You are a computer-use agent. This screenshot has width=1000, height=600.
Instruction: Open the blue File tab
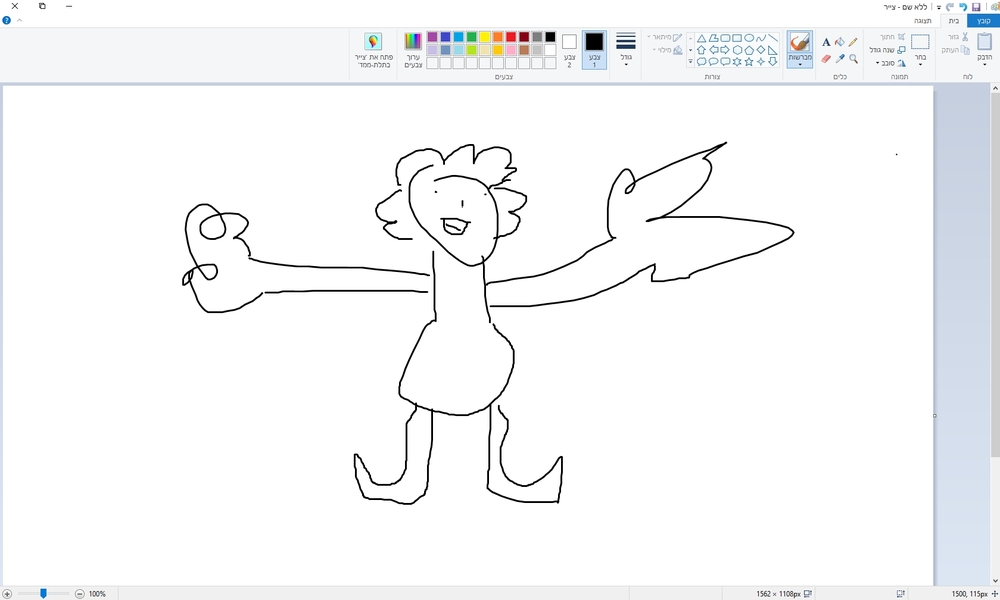coord(984,20)
